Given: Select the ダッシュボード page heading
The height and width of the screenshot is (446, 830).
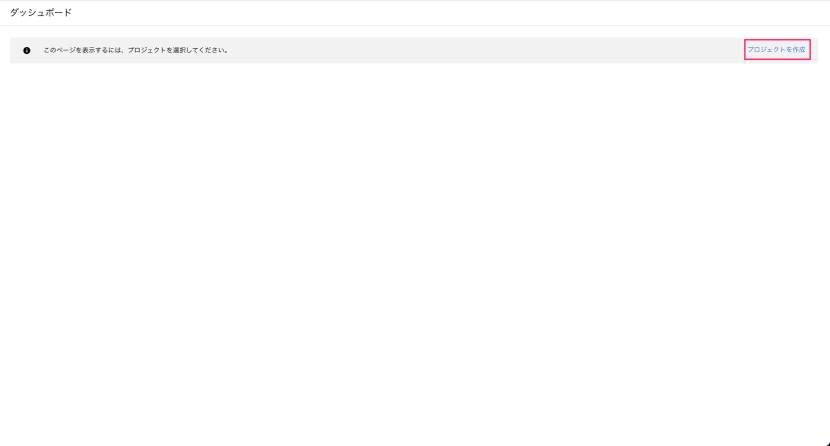Looking at the screenshot, I should pyautogui.click(x=41, y=13).
